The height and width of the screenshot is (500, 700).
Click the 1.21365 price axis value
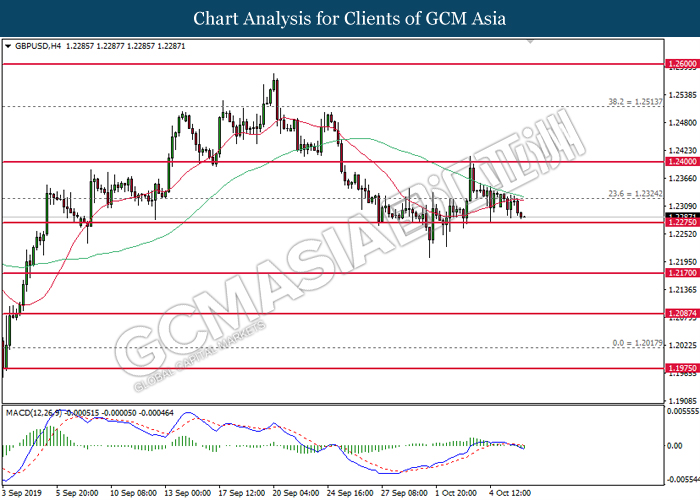683,290
